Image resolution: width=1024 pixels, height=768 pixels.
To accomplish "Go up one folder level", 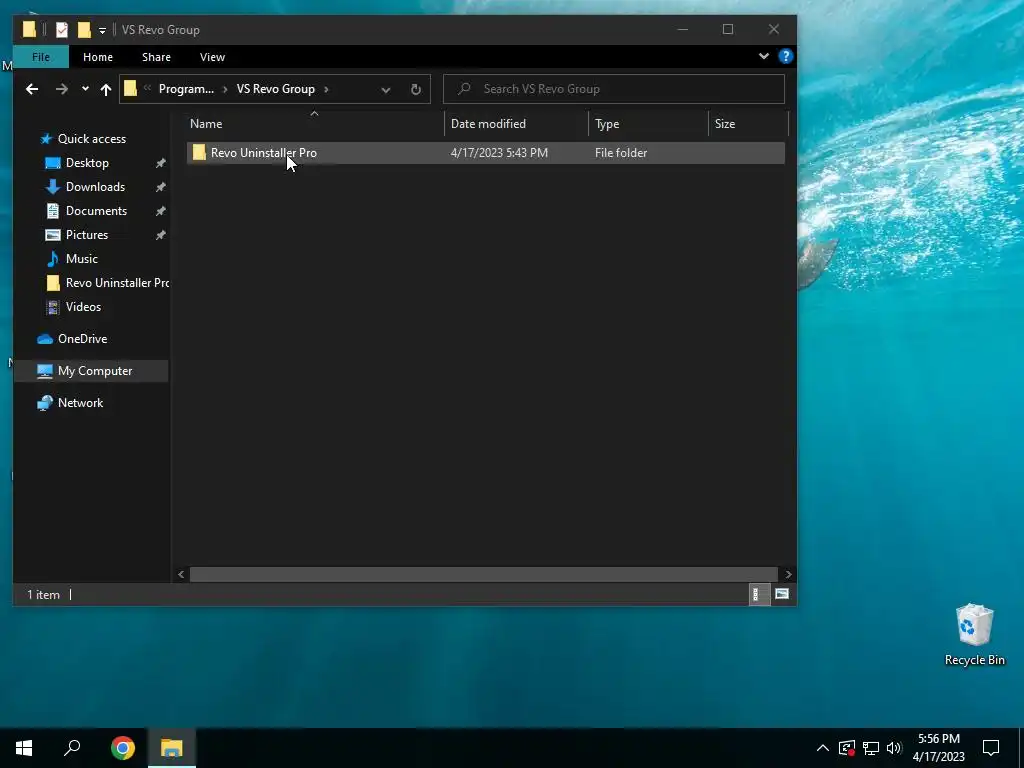I will pyautogui.click(x=106, y=89).
